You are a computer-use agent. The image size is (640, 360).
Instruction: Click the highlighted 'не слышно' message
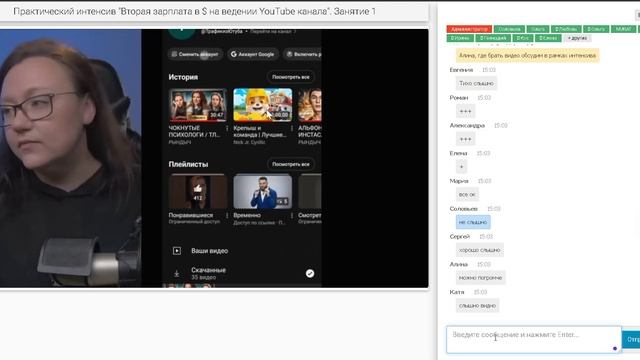tap(473, 222)
